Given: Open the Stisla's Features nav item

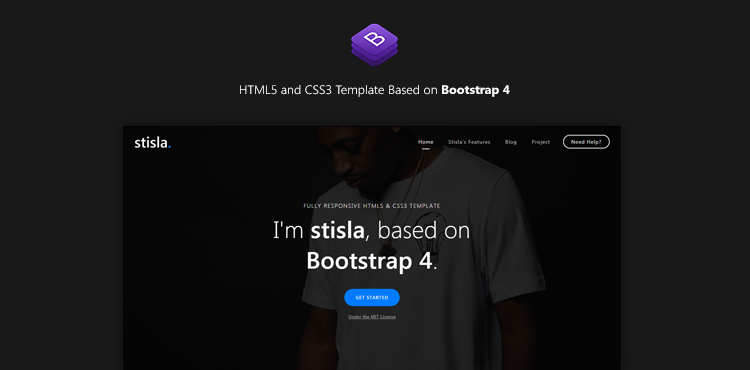Looking at the screenshot, I should point(469,142).
